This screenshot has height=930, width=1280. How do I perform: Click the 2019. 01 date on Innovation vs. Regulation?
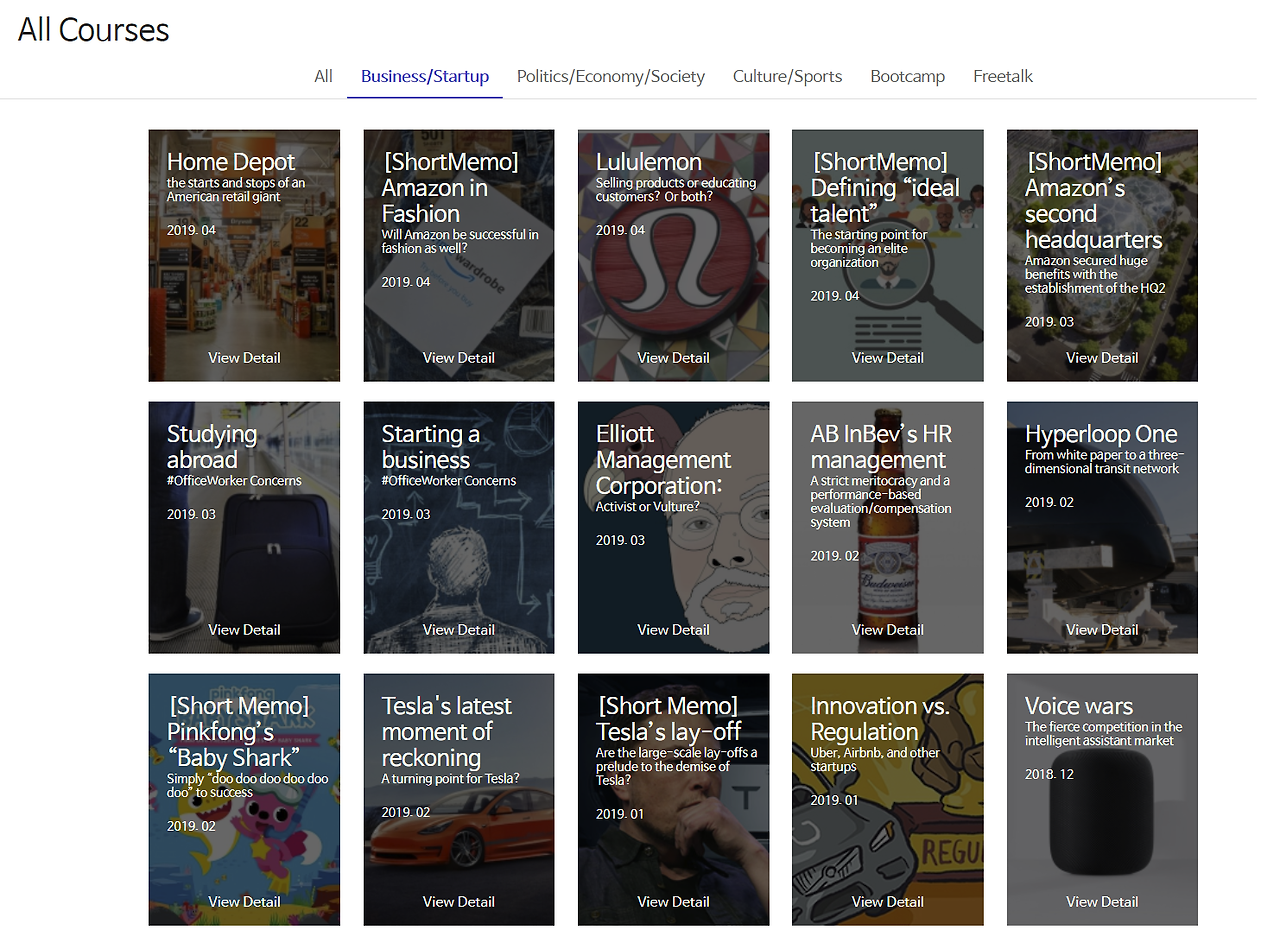point(835,801)
